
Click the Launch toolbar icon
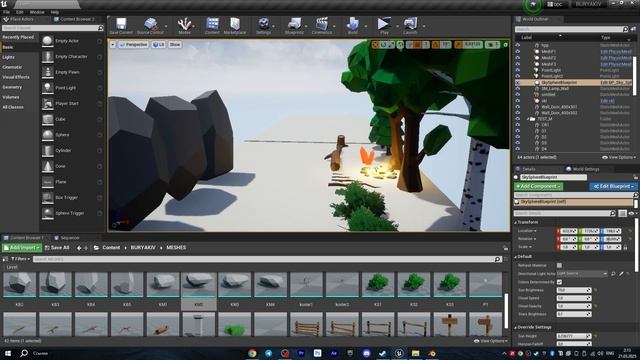(410, 24)
